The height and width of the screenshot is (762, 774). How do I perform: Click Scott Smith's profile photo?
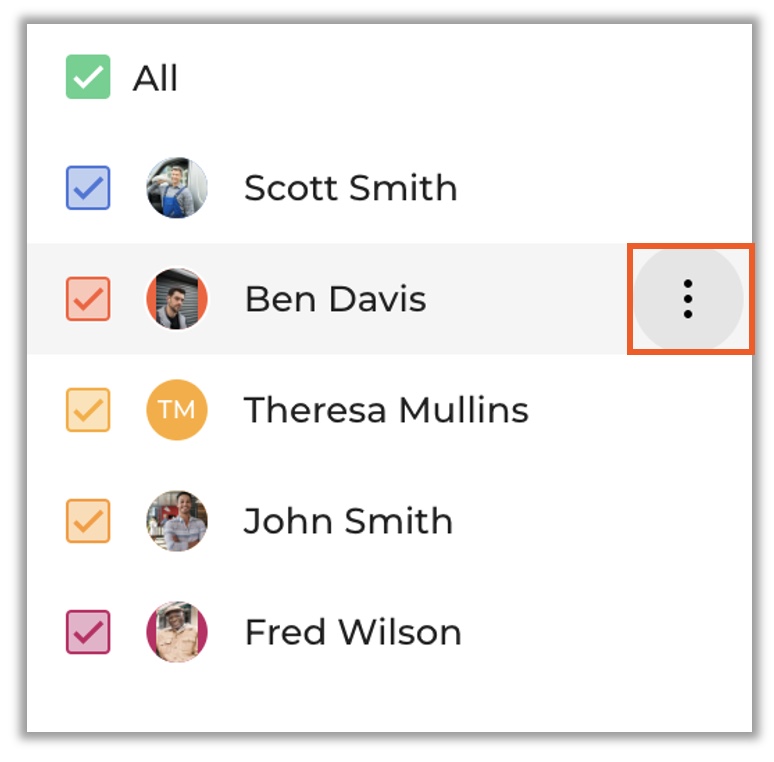pyautogui.click(x=177, y=187)
